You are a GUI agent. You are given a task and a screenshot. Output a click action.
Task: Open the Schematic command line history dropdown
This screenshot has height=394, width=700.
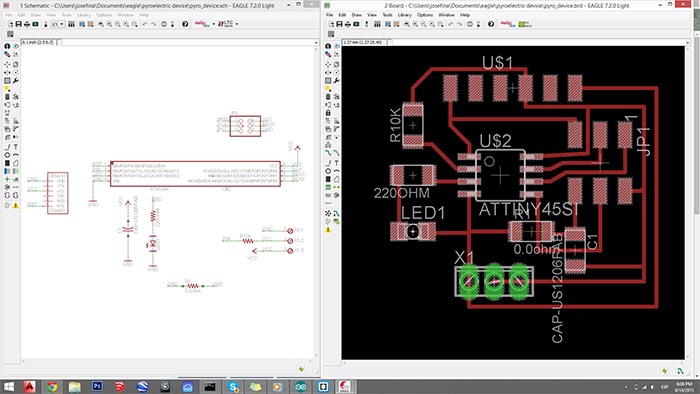tap(316, 42)
